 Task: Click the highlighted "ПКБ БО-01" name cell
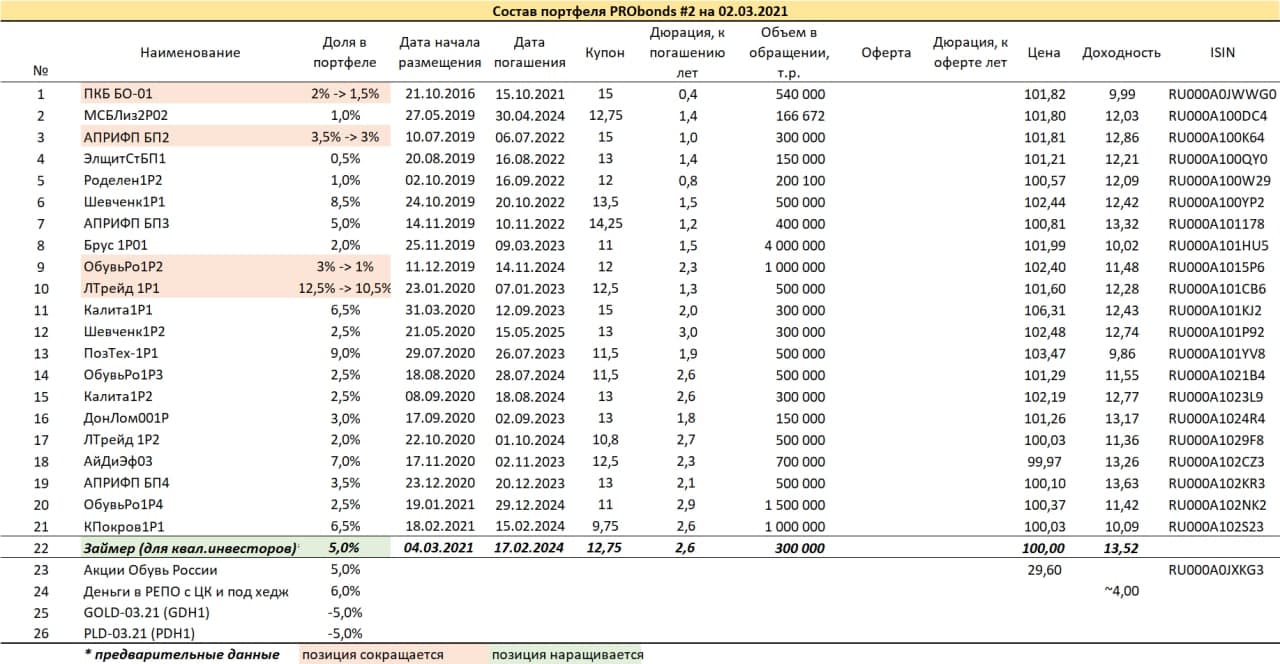click(x=118, y=94)
